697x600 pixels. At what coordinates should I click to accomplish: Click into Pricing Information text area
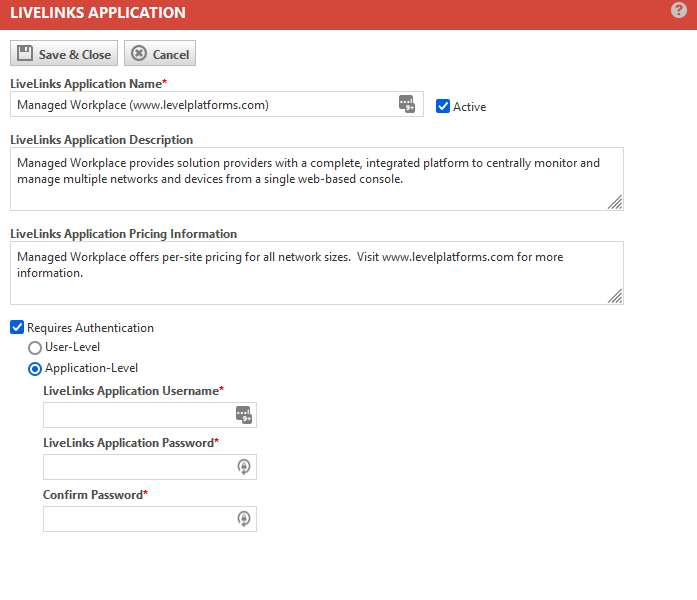click(317, 273)
